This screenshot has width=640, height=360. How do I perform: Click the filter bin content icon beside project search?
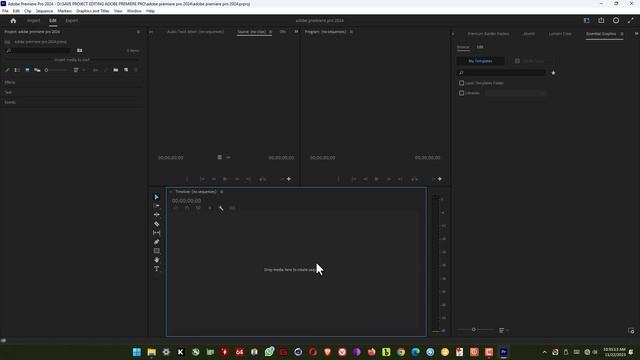(80, 51)
